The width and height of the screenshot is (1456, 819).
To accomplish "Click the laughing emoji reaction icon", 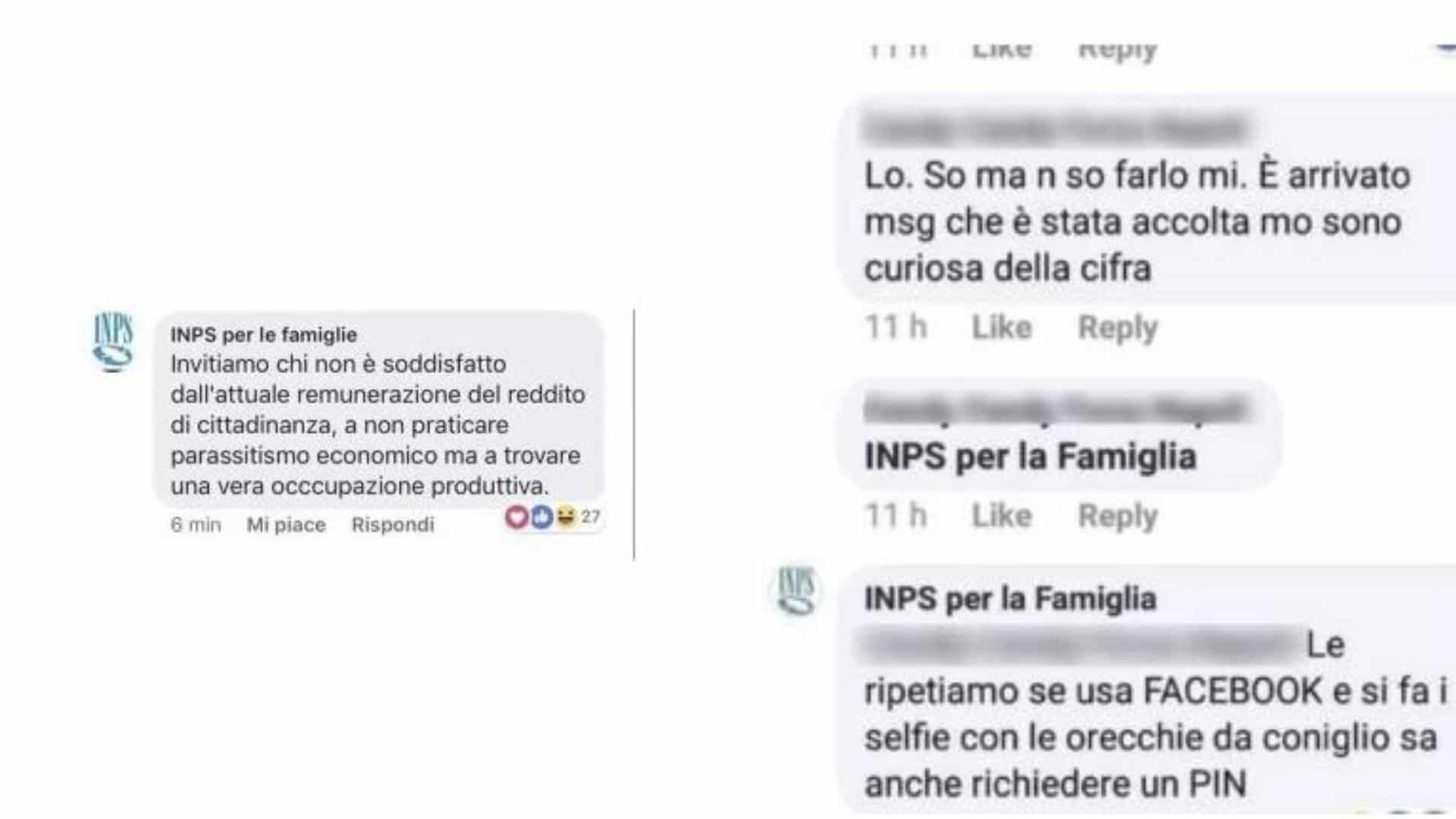I will [565, 517].
